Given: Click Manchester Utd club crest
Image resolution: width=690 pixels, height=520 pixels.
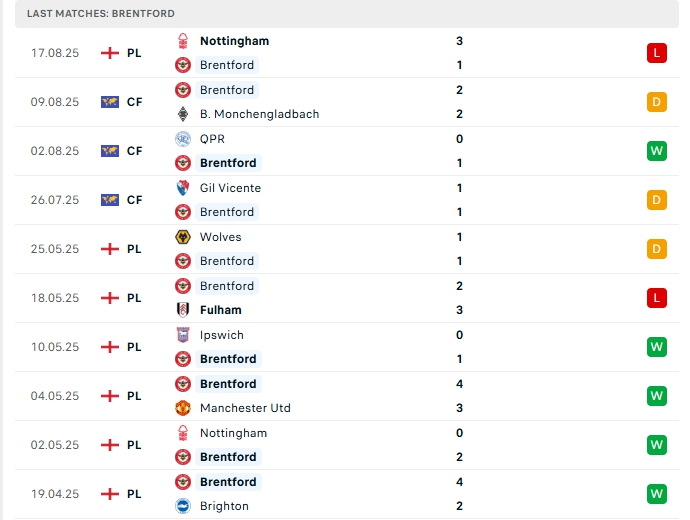Looking at the screenshot, I should click(183, 408).
